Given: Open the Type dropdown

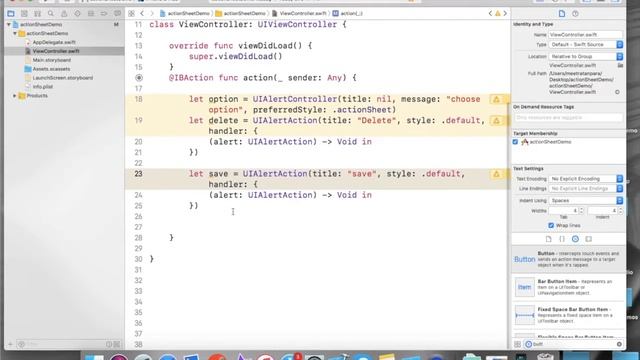Looking at the screenshot, I should pos(586,44).
